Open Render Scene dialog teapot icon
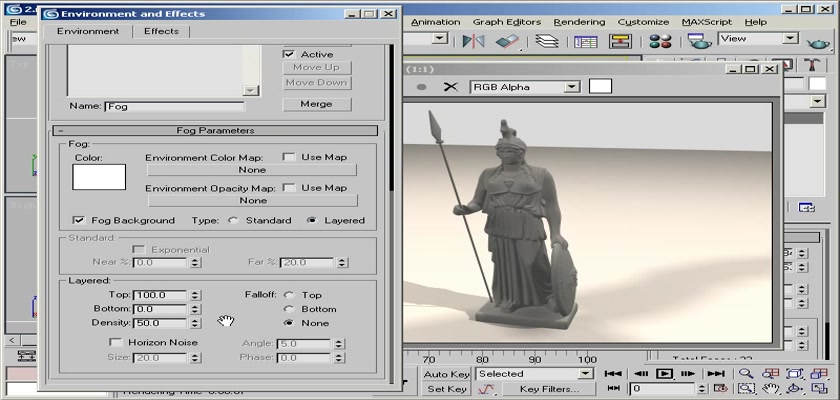840x400 pixels. [x=700, y=41]
